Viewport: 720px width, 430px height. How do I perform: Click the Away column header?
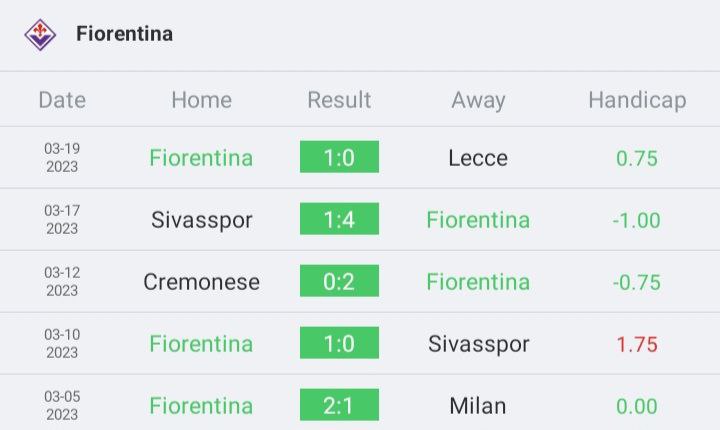click(x=478, y=101)
